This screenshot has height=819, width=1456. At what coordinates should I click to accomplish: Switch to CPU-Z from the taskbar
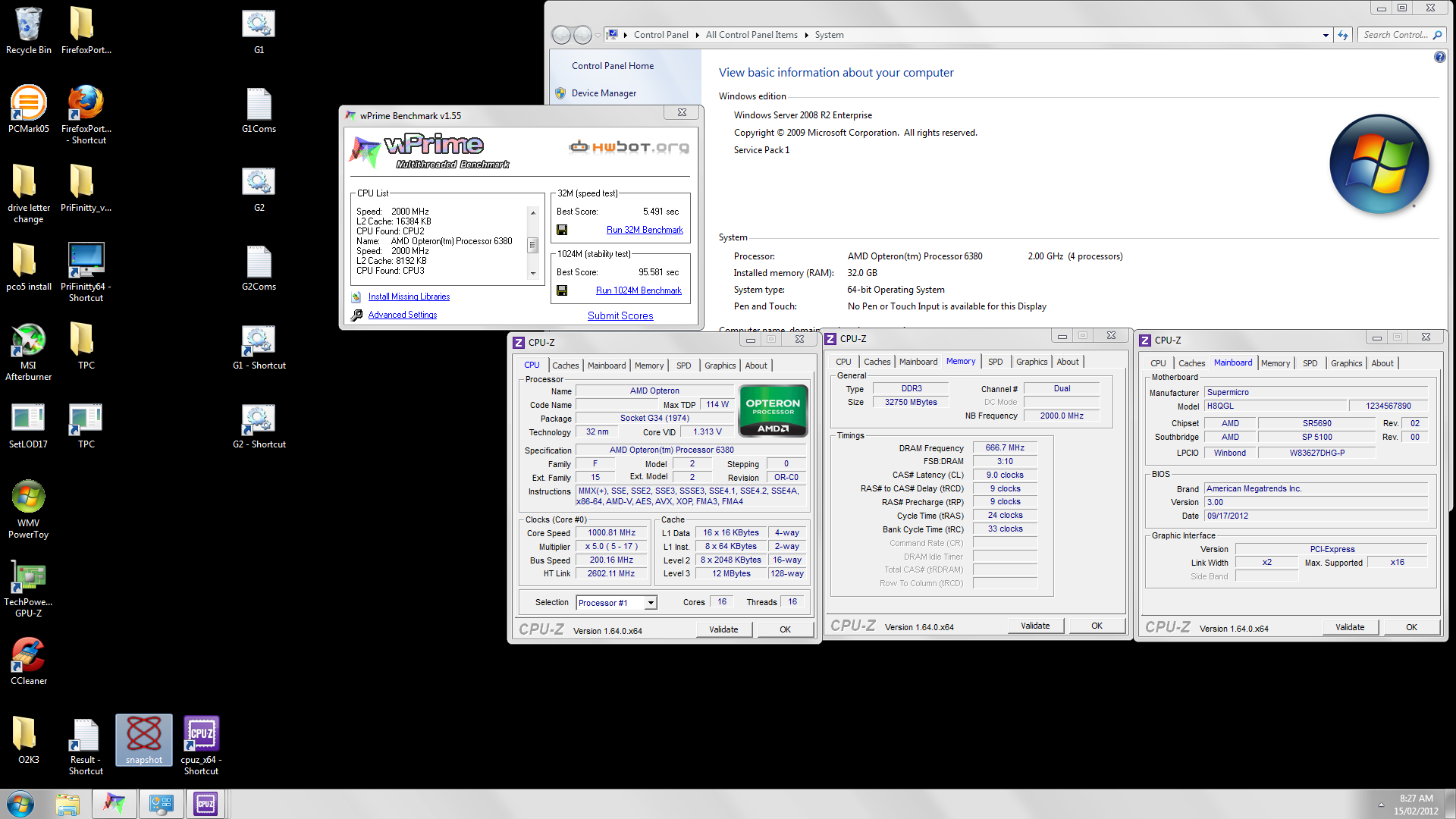tap(206, 804)
